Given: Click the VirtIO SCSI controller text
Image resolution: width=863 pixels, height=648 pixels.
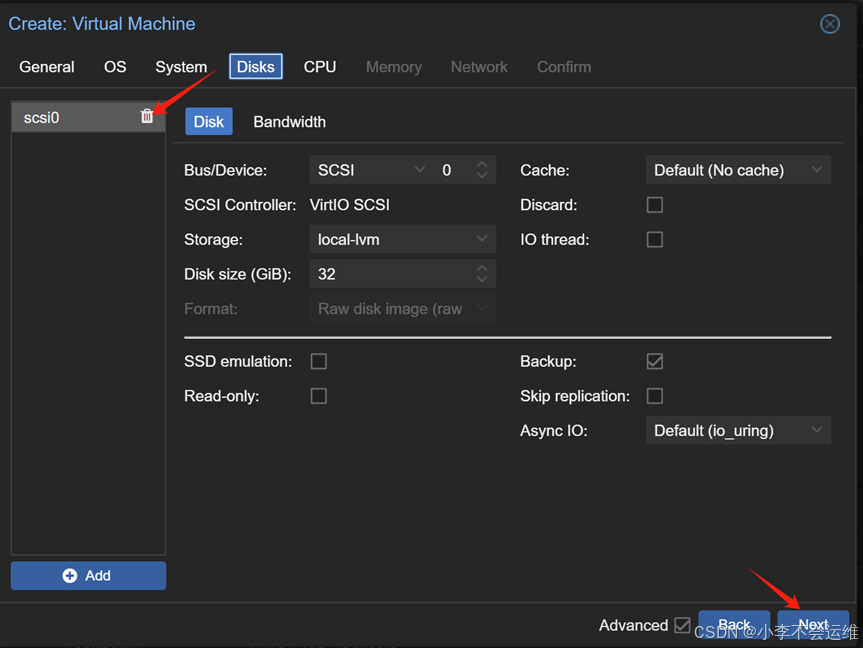Looking at the screenshot, I should (x=349, y=205).
